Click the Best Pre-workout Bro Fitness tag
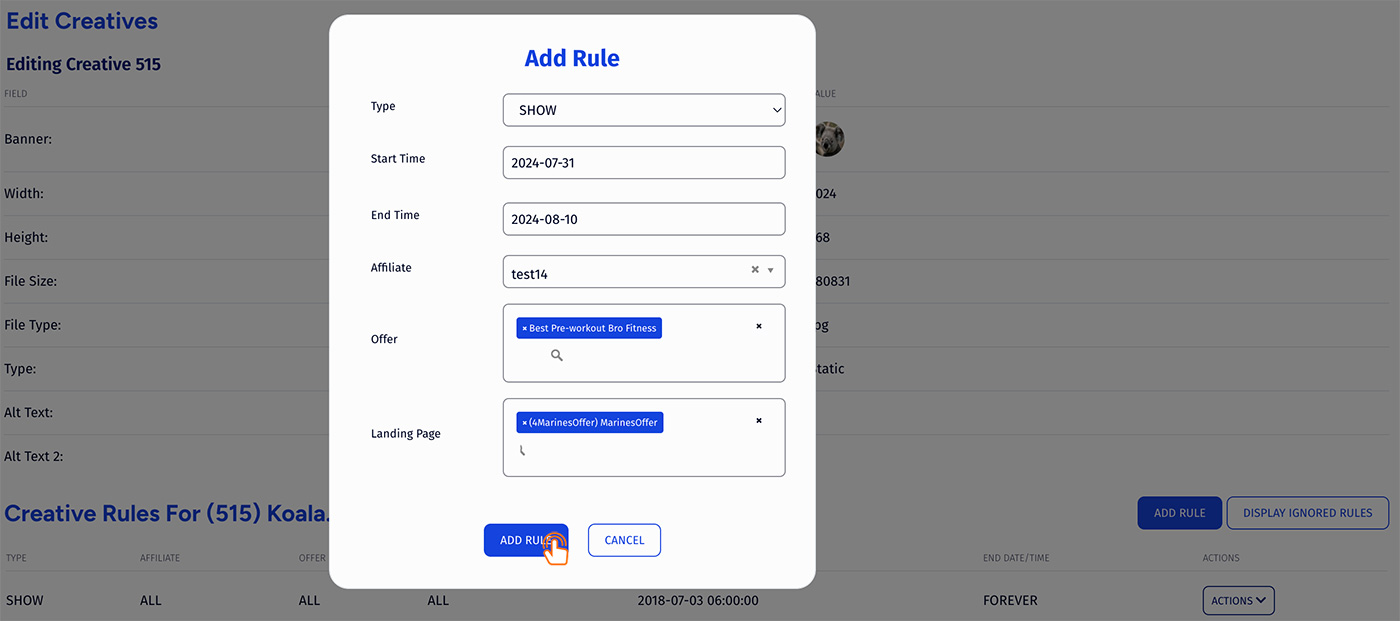 coord(589,328)
